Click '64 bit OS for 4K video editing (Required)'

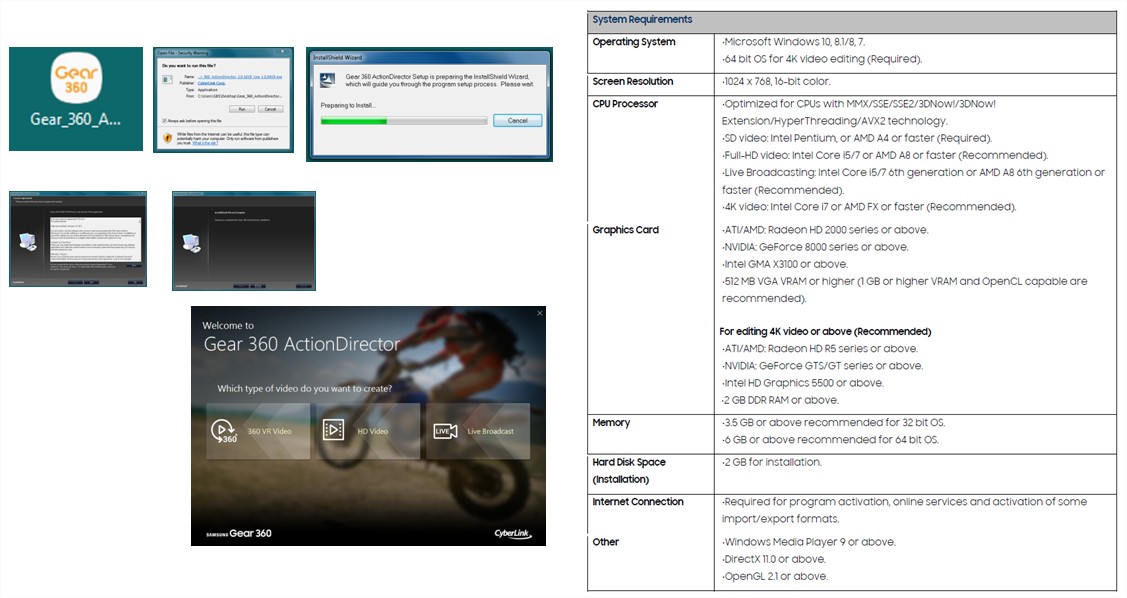click(x=822, y=59)
